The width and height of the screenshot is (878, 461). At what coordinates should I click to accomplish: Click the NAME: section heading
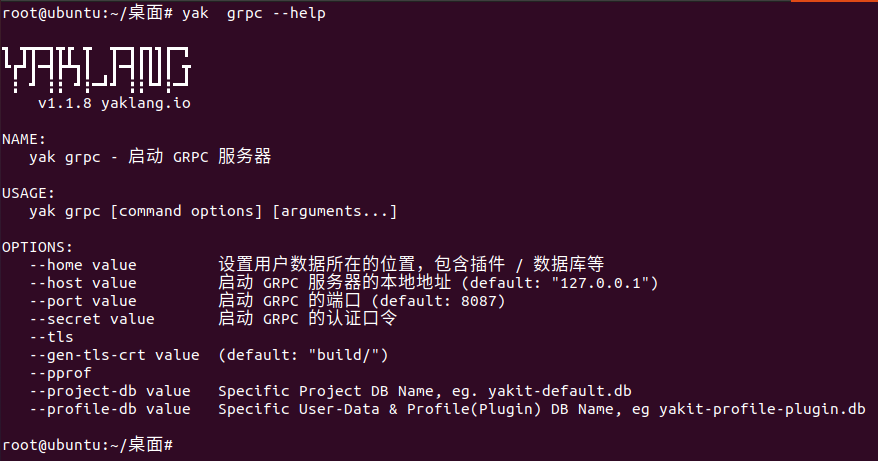click(24, 139)
